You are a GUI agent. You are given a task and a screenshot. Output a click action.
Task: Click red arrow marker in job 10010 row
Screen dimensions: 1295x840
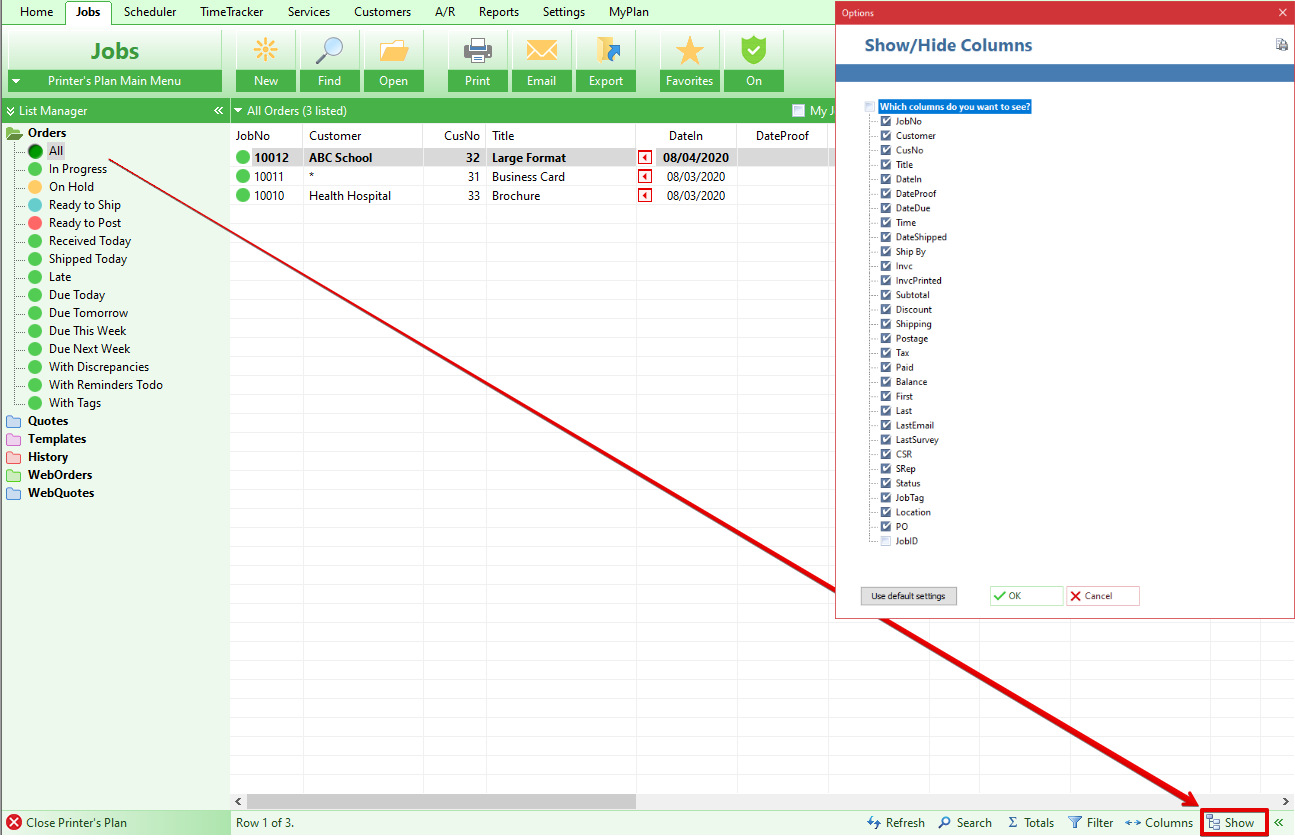(x=645, y=196)
